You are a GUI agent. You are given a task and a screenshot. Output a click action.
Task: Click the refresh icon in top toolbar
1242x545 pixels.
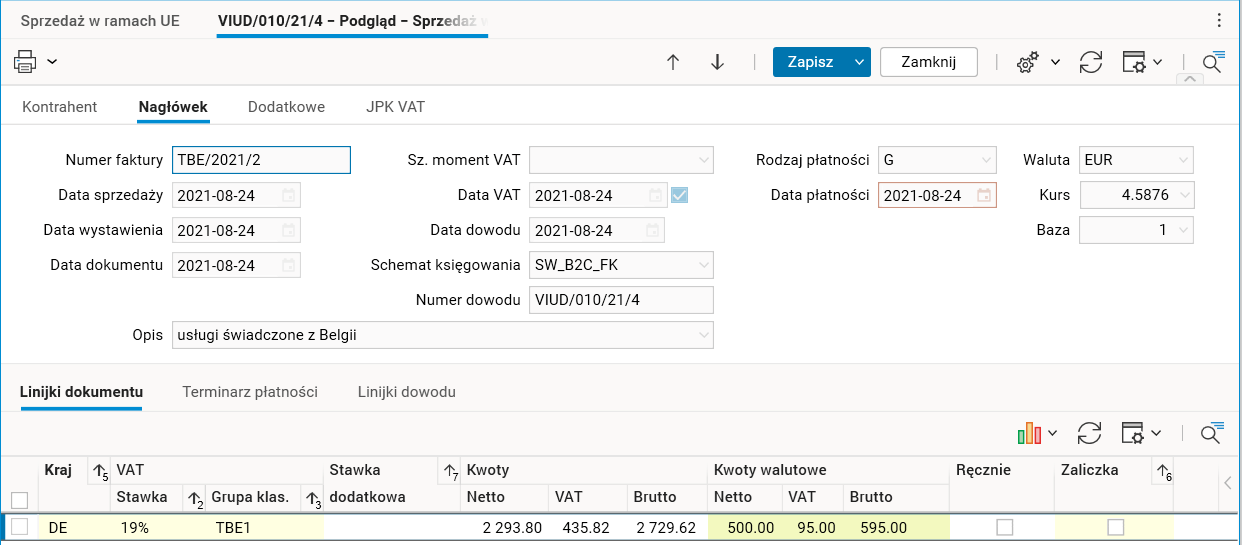pyautogui.click(x=1091, y=62)
